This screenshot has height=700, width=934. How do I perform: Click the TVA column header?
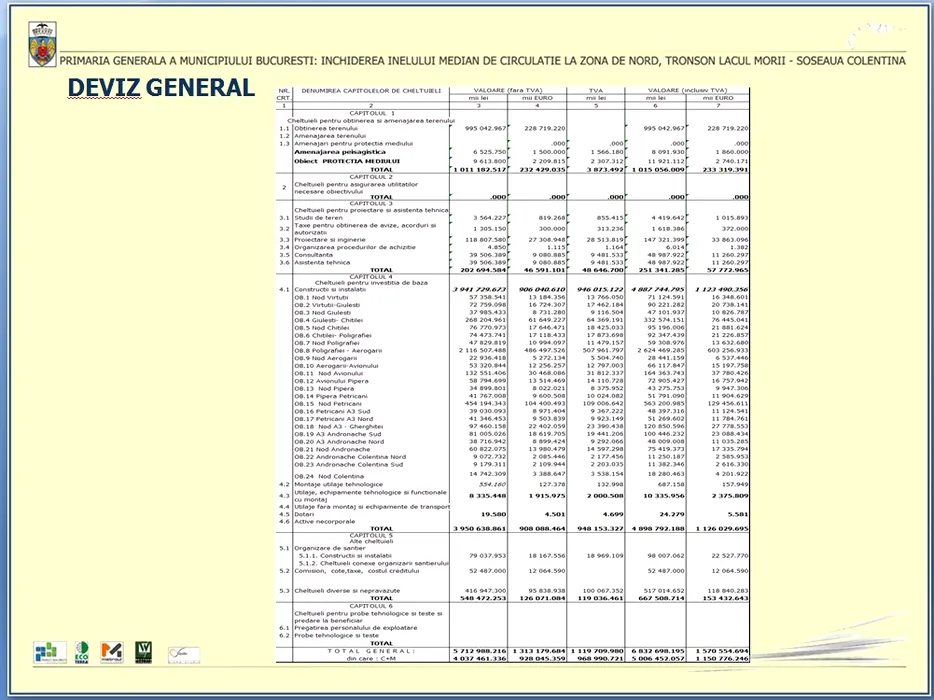click(596, 91)
